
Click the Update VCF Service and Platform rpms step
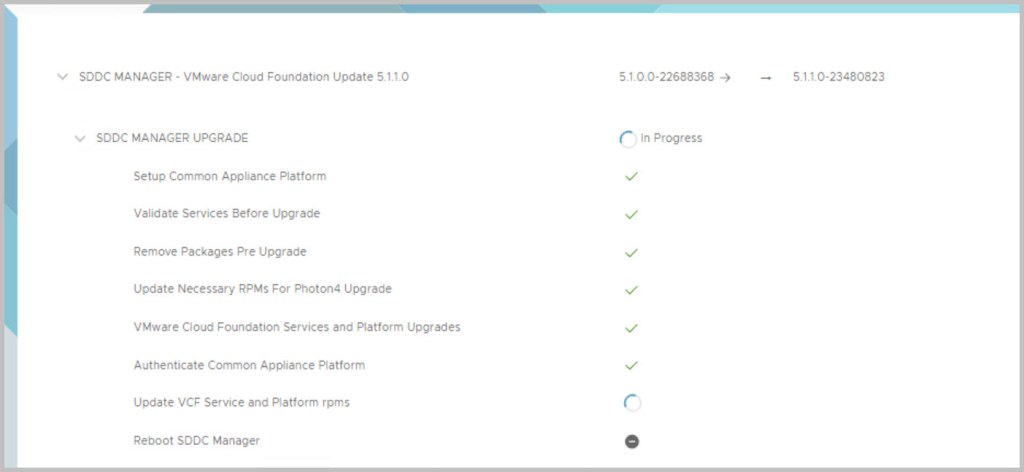pos(241,403)
